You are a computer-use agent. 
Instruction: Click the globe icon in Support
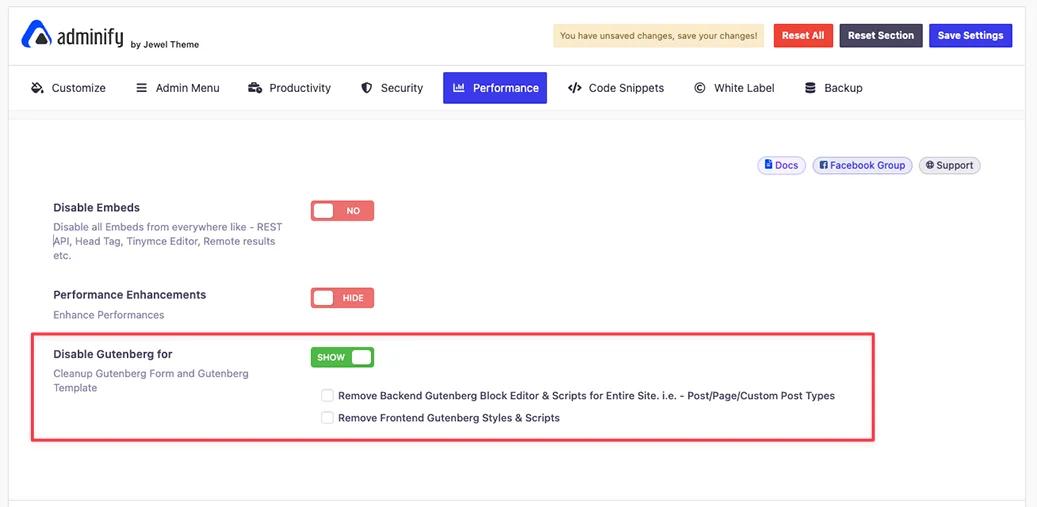pos(930,165)
